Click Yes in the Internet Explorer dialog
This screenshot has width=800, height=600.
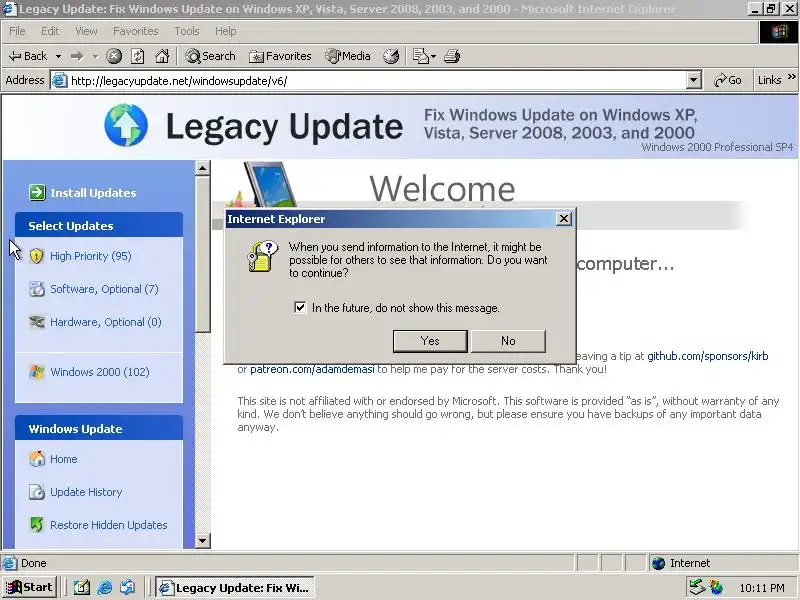[x=430, y=341]
